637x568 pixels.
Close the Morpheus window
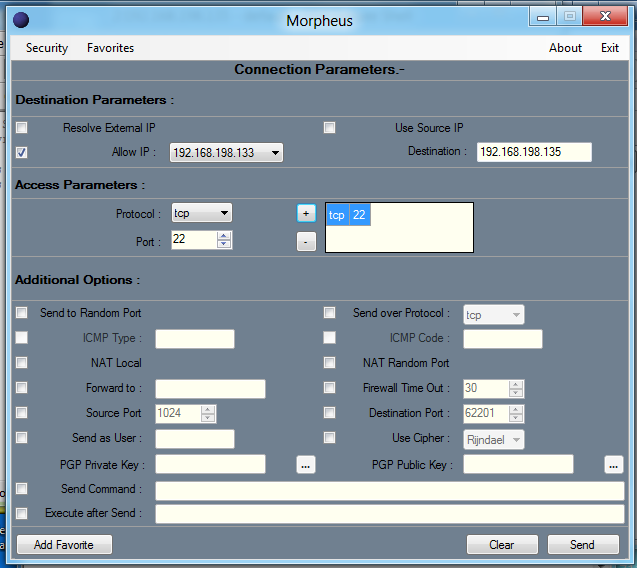click(x=605, y=17)
